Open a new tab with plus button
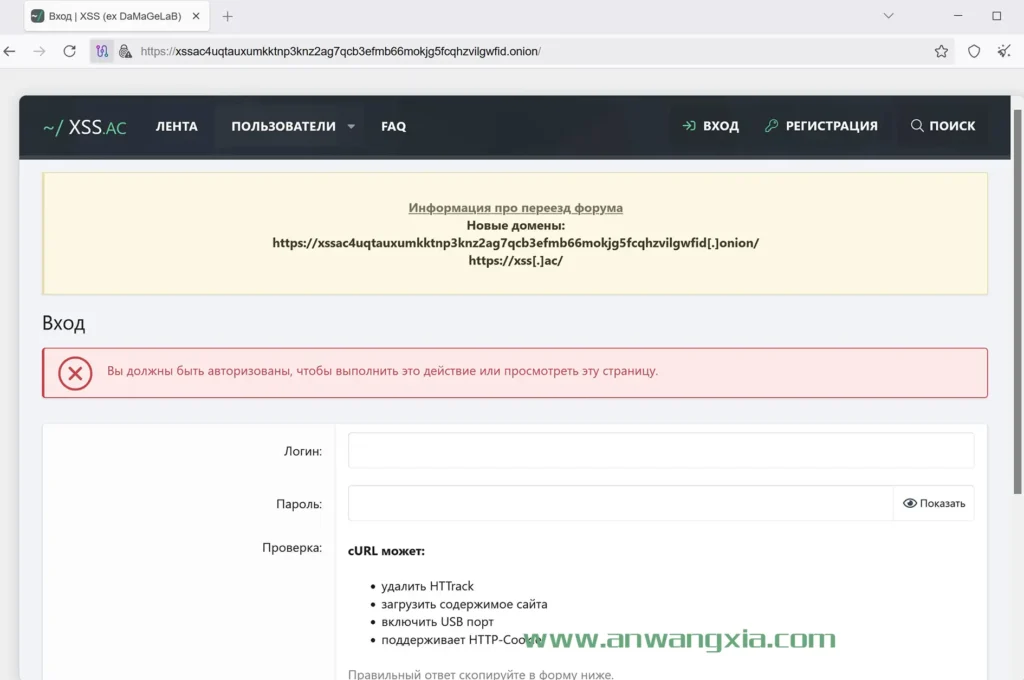Image resolution: width=1024 pixels, height=680 pixels. click(227, 16)
